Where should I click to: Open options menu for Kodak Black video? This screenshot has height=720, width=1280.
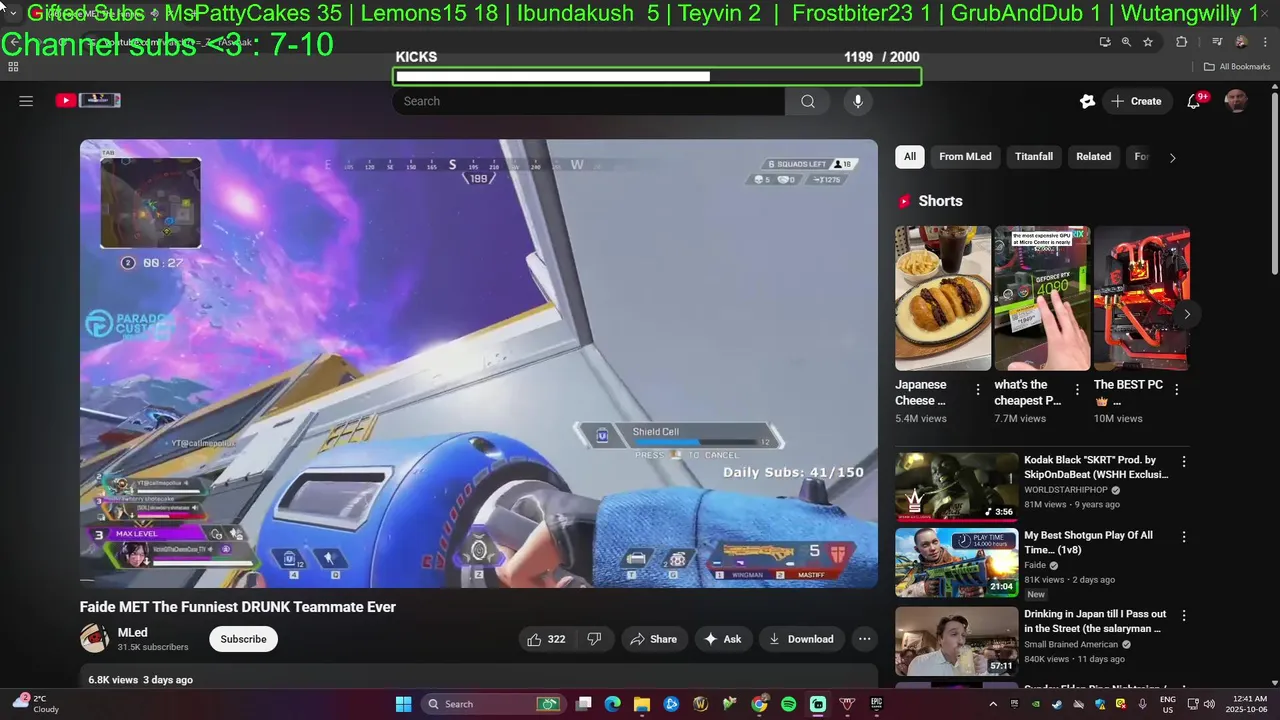tap(1184, 462)
